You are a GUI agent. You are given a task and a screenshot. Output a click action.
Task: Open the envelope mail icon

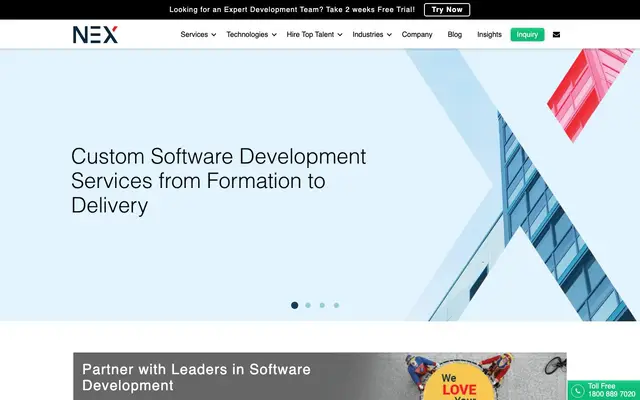pos(556,35)
